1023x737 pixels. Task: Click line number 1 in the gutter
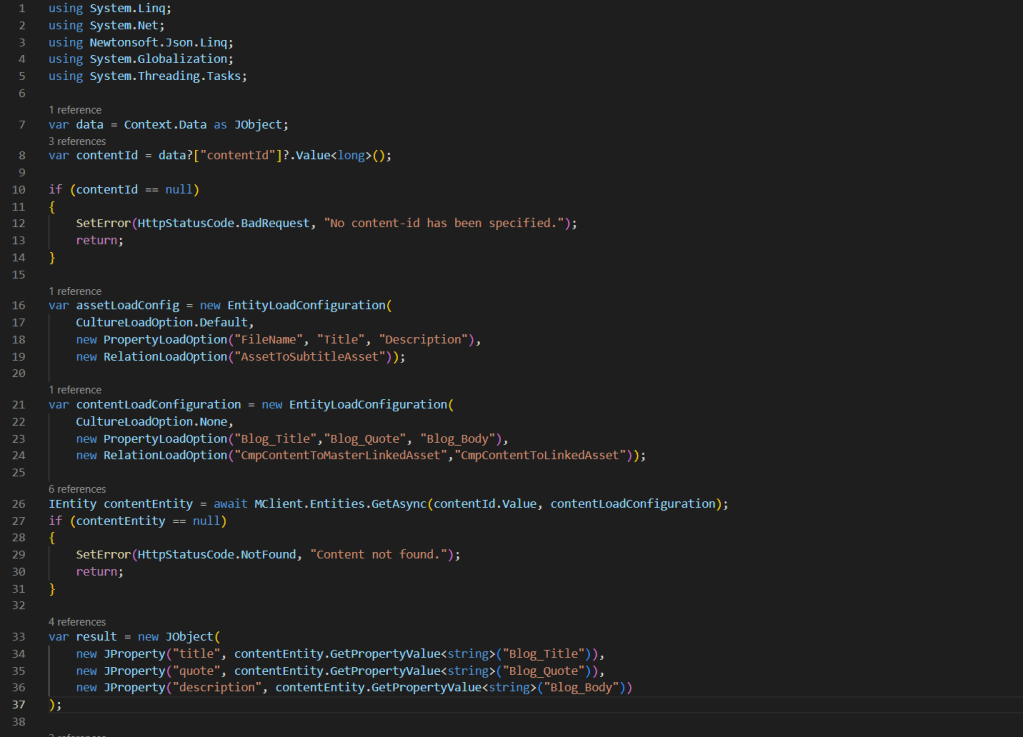click(x=22, y=9)
